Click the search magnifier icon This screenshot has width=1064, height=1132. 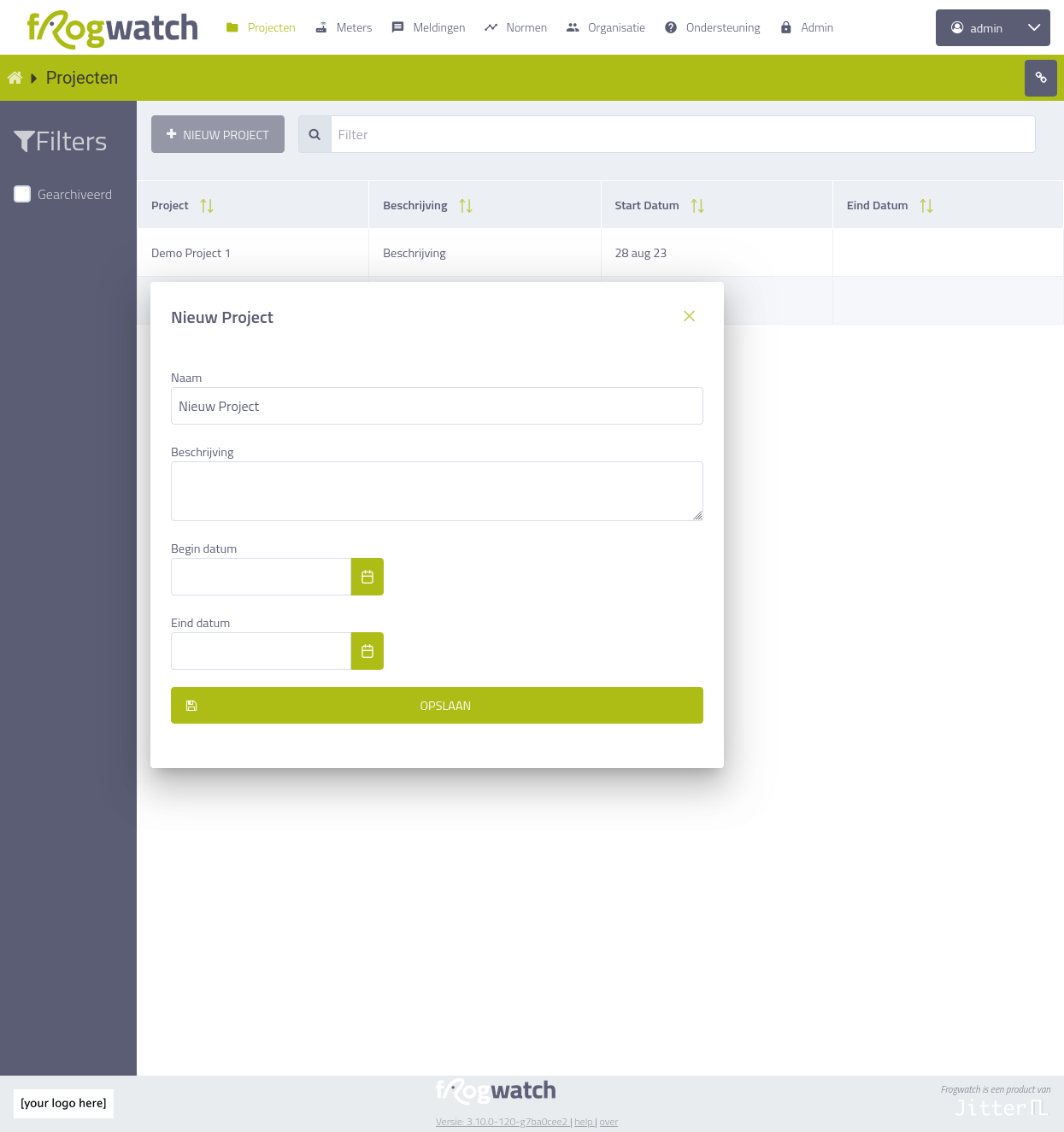314,134
